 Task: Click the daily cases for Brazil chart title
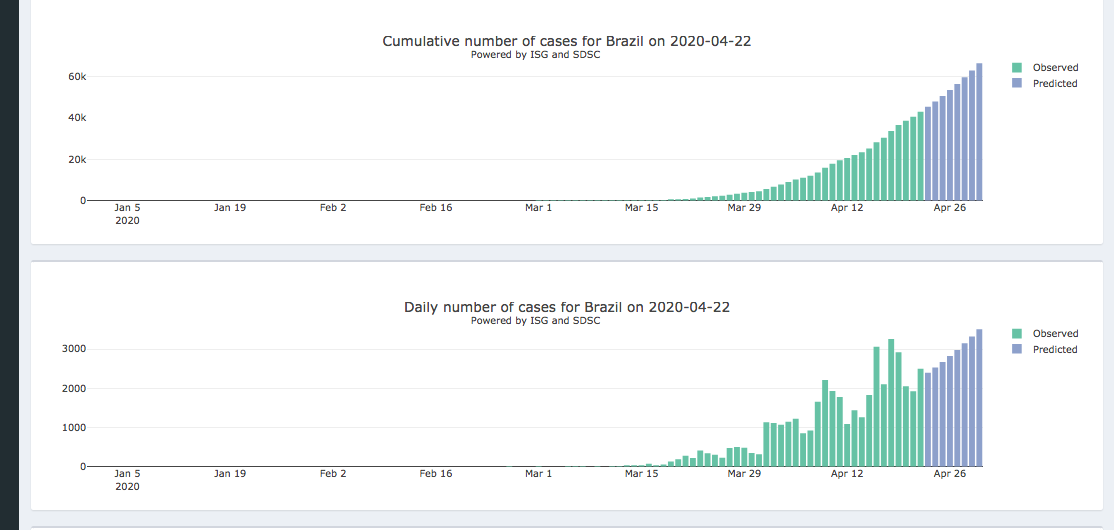[x=566, y=307]
